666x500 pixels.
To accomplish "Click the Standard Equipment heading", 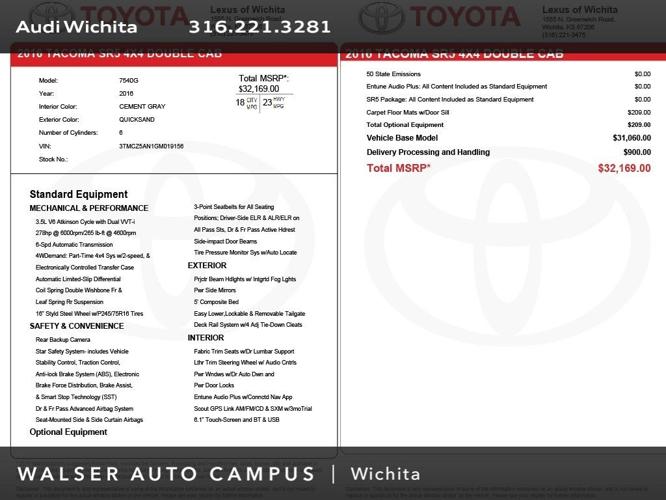I will click(78, 194).
